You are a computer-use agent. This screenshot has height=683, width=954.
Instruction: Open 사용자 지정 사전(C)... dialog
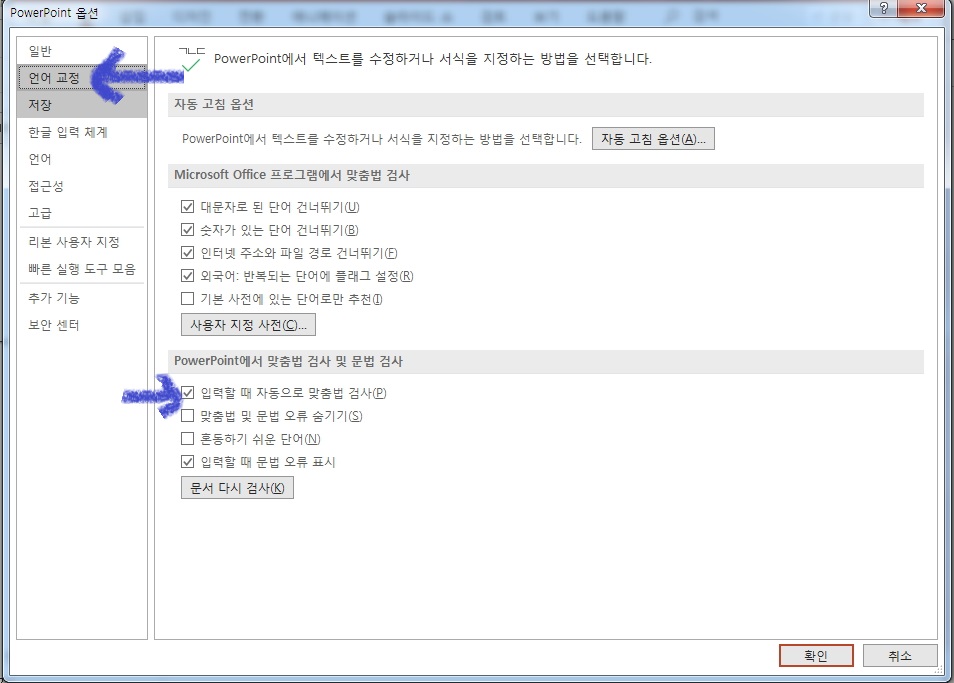pos(248,325)
